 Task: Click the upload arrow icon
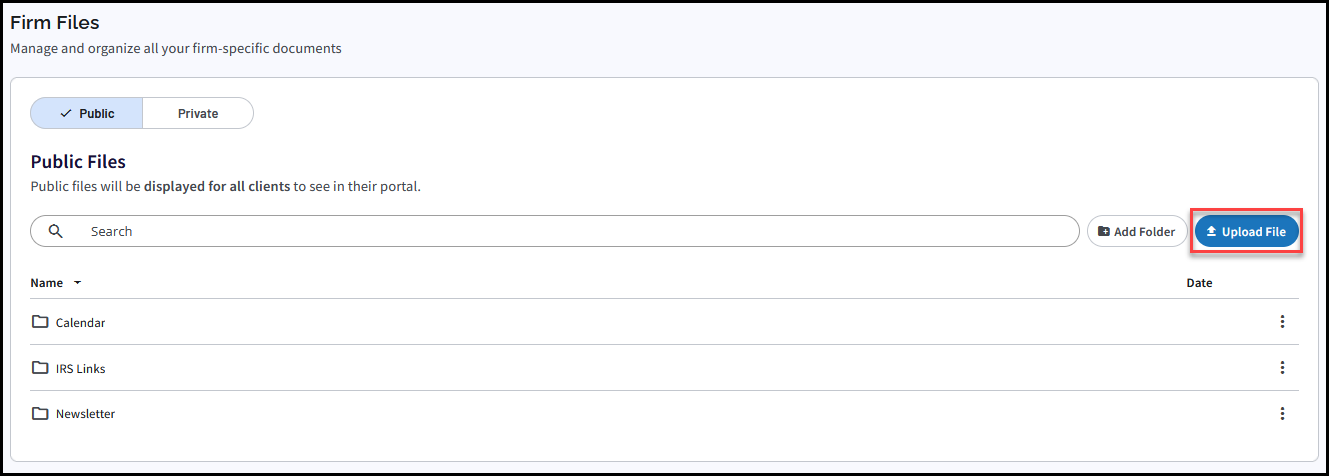tap(1211, 231)
